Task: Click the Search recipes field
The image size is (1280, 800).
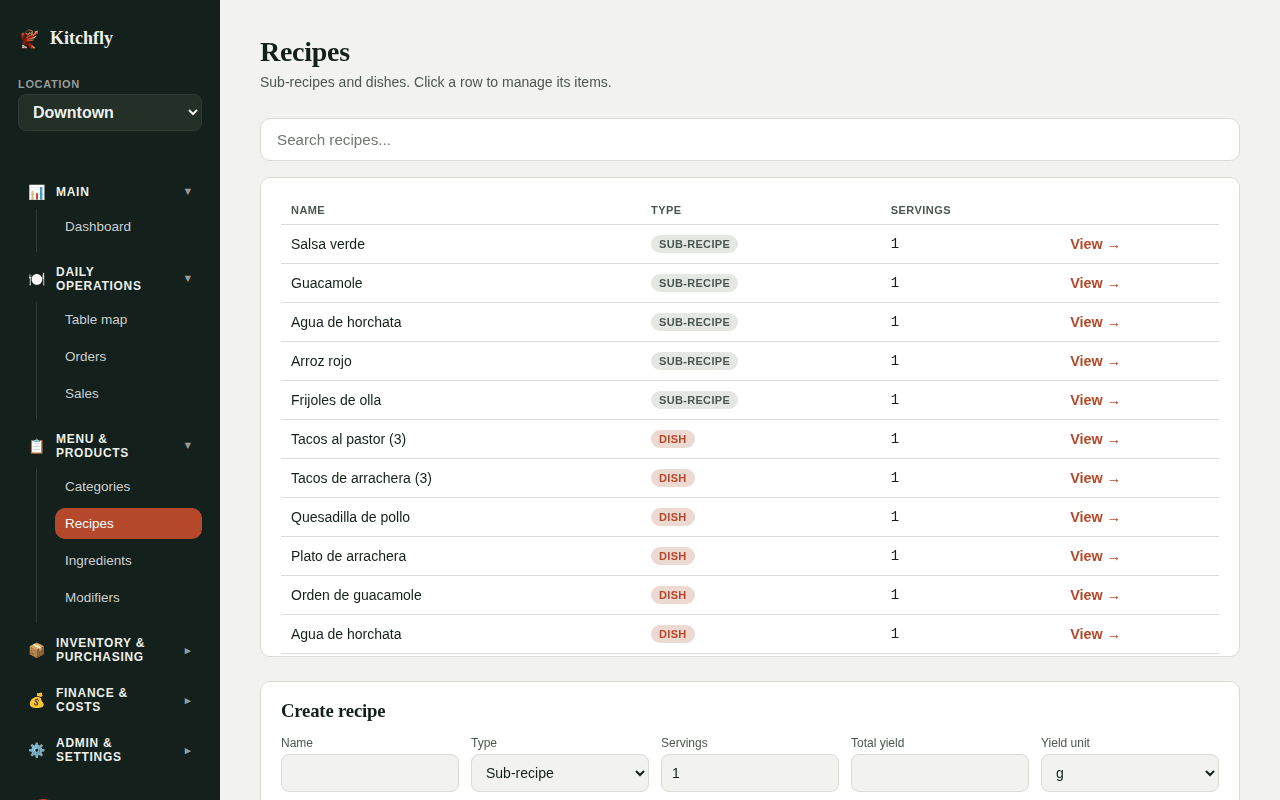Action: click(750, 140)
